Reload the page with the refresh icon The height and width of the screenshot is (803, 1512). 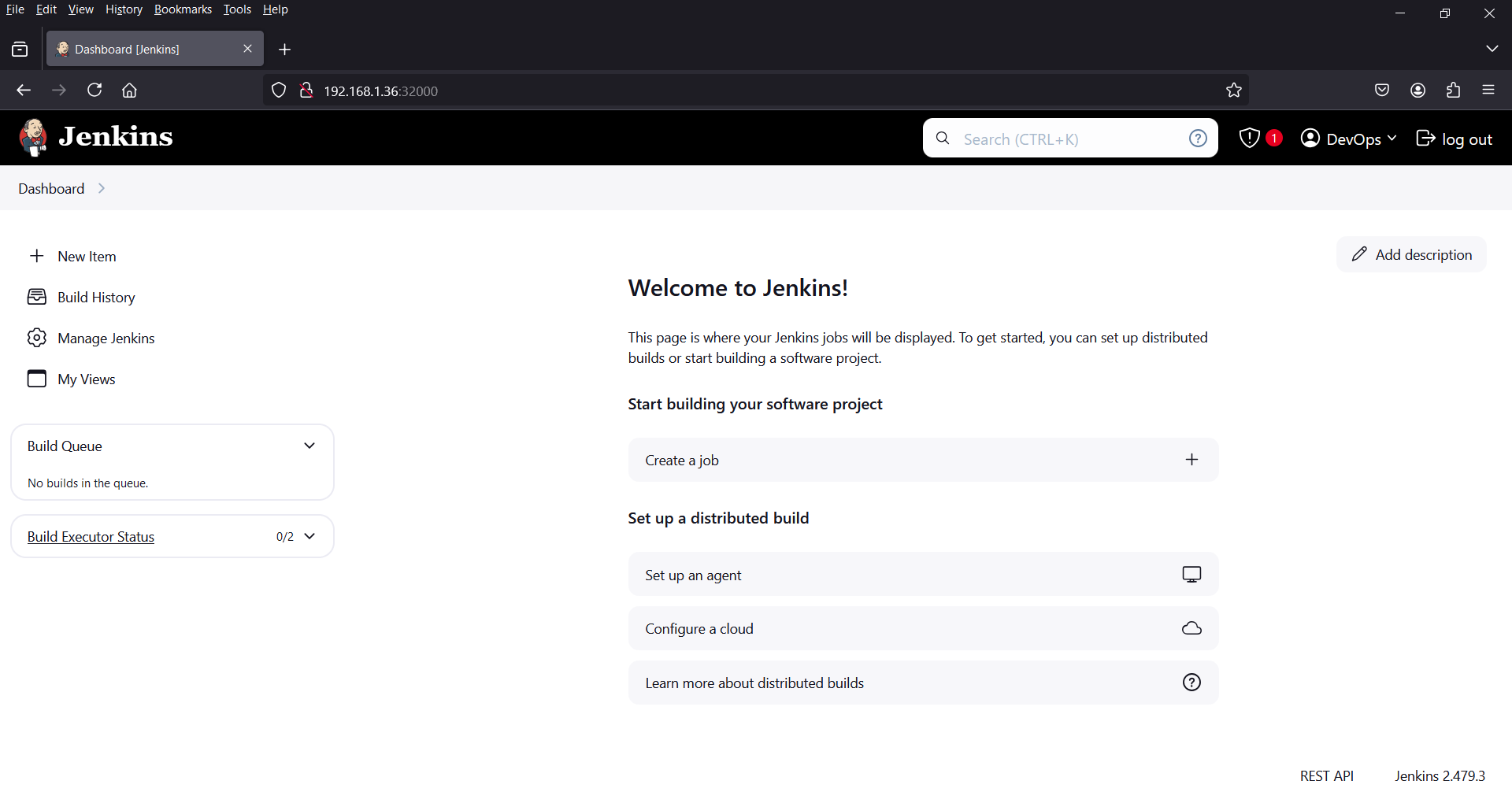(94, 91)
